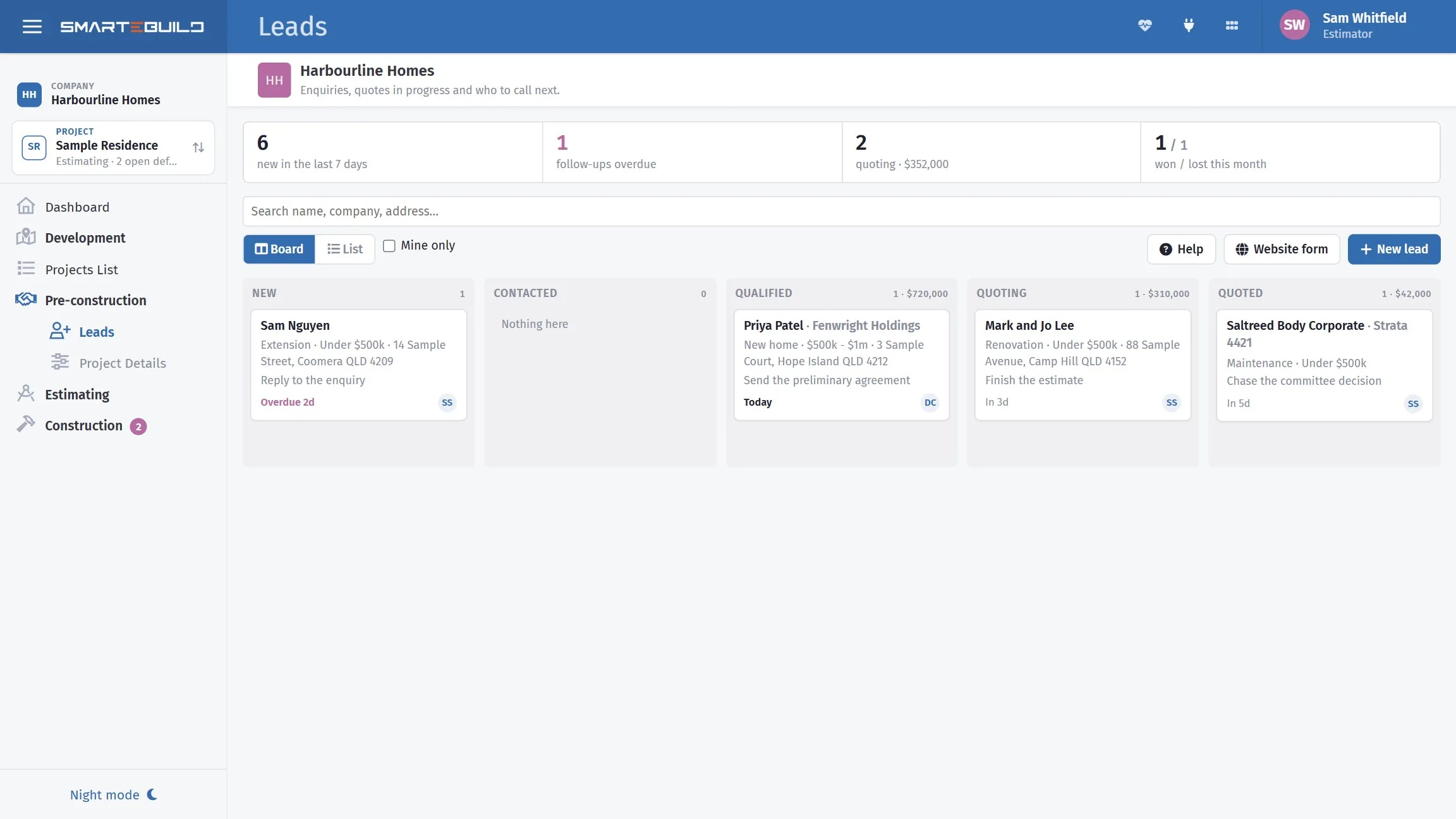Click in the lead search field
This screenshot has width=1456, height=819.
click(841, 211)
